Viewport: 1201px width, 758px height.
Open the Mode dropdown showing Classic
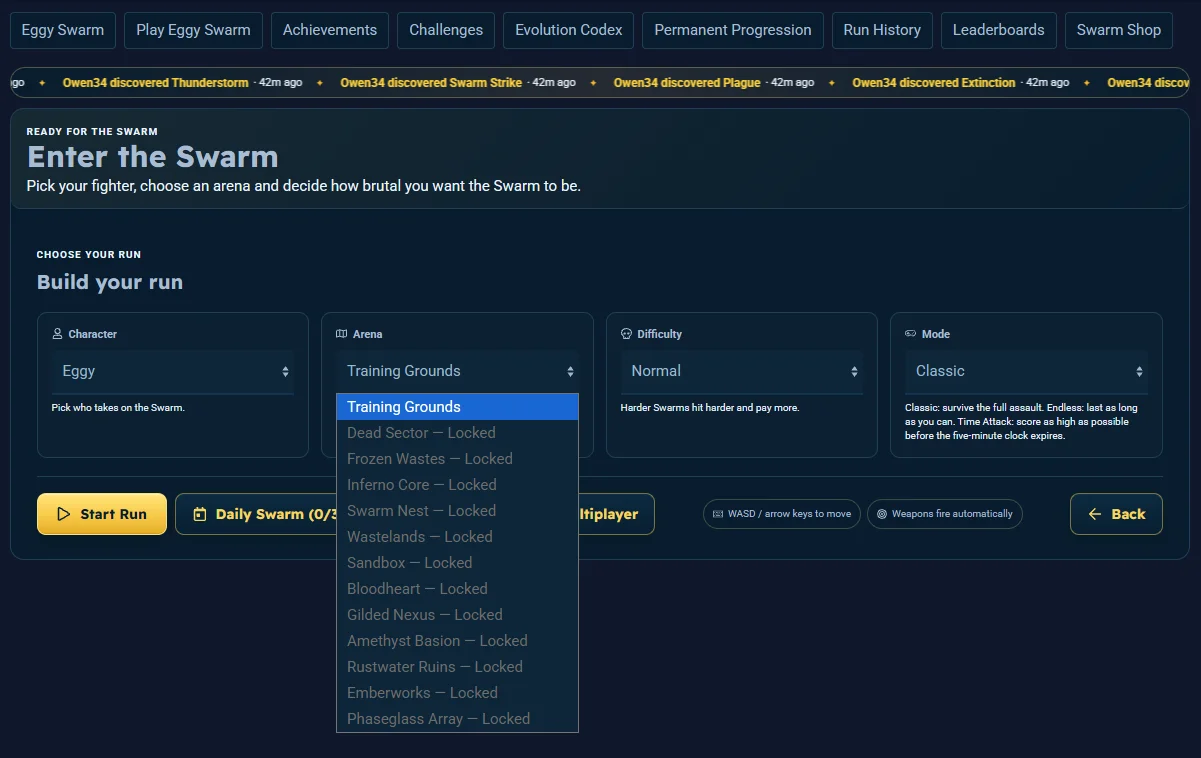pyautogui.click(x=1026, y=371)
